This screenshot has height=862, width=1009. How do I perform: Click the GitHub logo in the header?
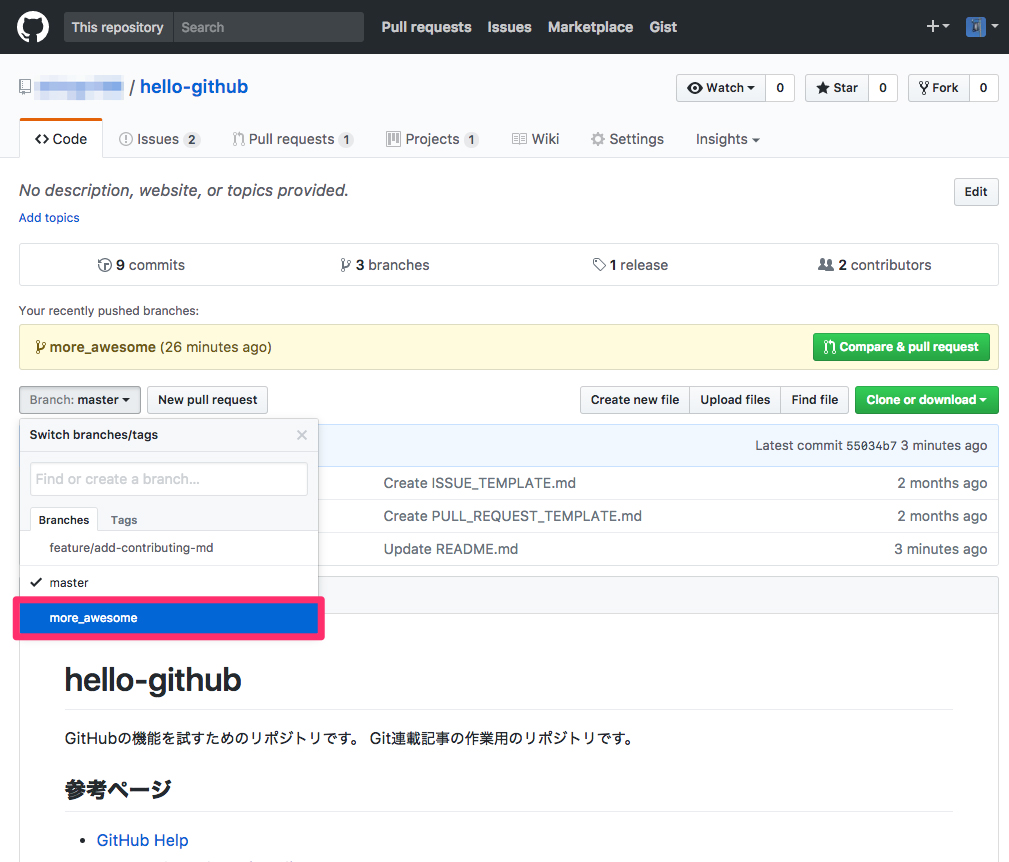[32, 26]
